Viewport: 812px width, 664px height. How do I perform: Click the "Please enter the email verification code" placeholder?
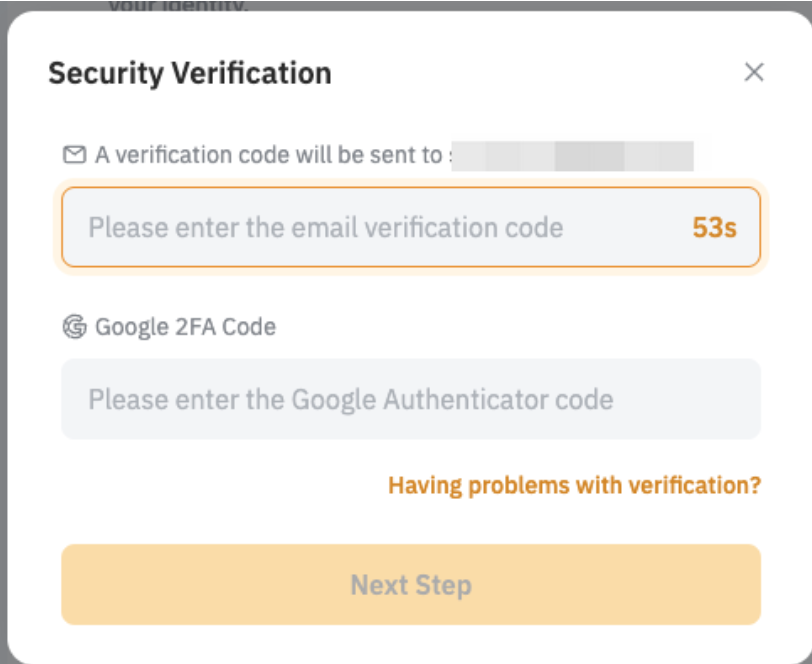[325, 228]
